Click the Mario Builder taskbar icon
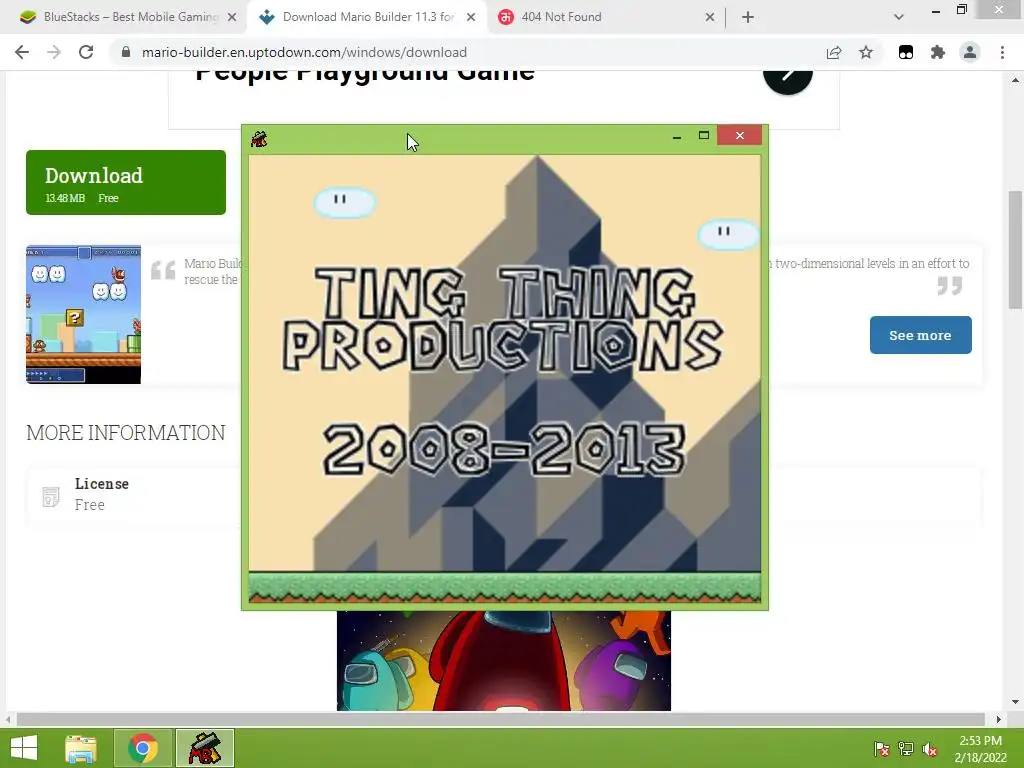 coord(204,748)
